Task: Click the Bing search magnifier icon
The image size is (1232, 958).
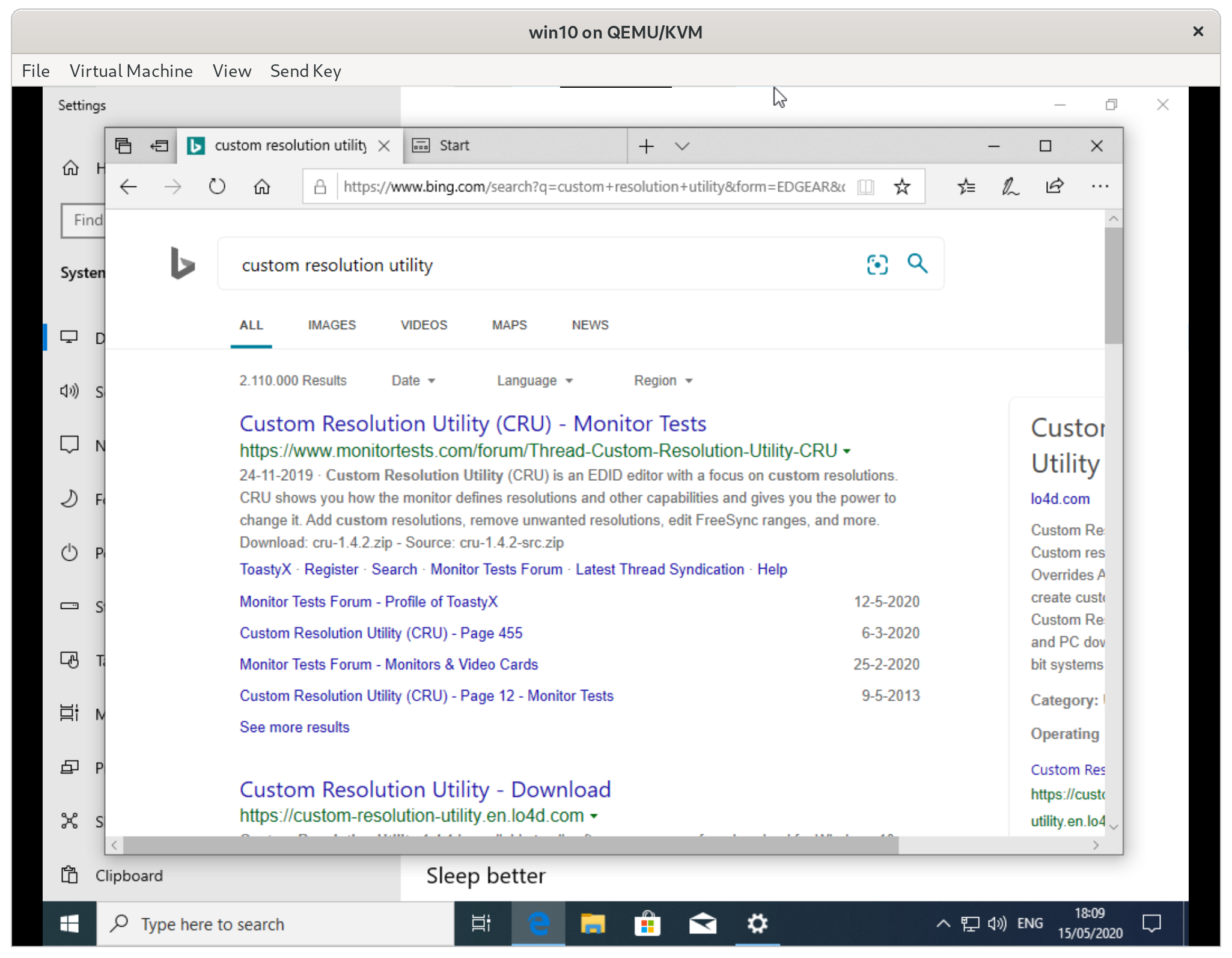Action: click(x=917, y=263)
